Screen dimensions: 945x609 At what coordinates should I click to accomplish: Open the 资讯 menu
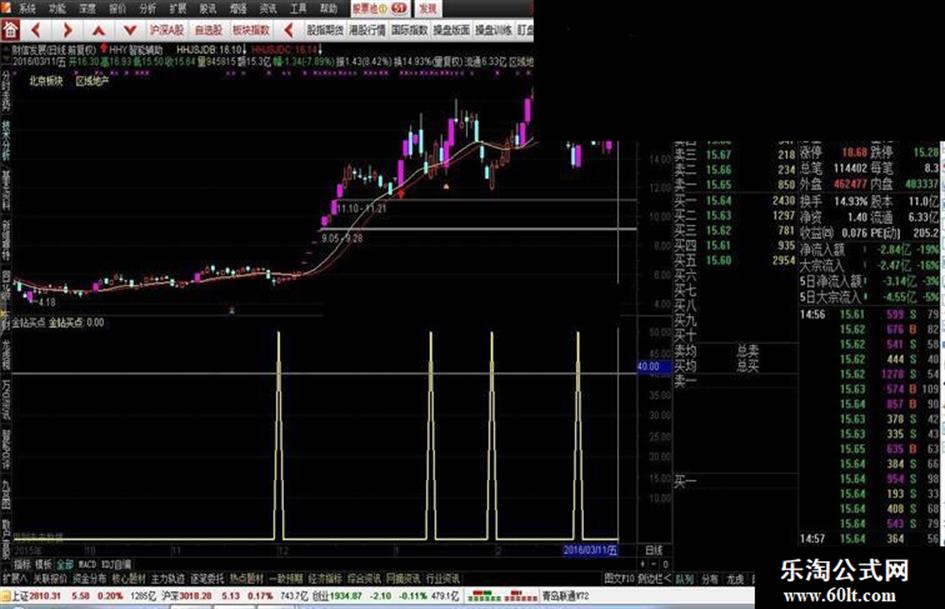point(268,8)
